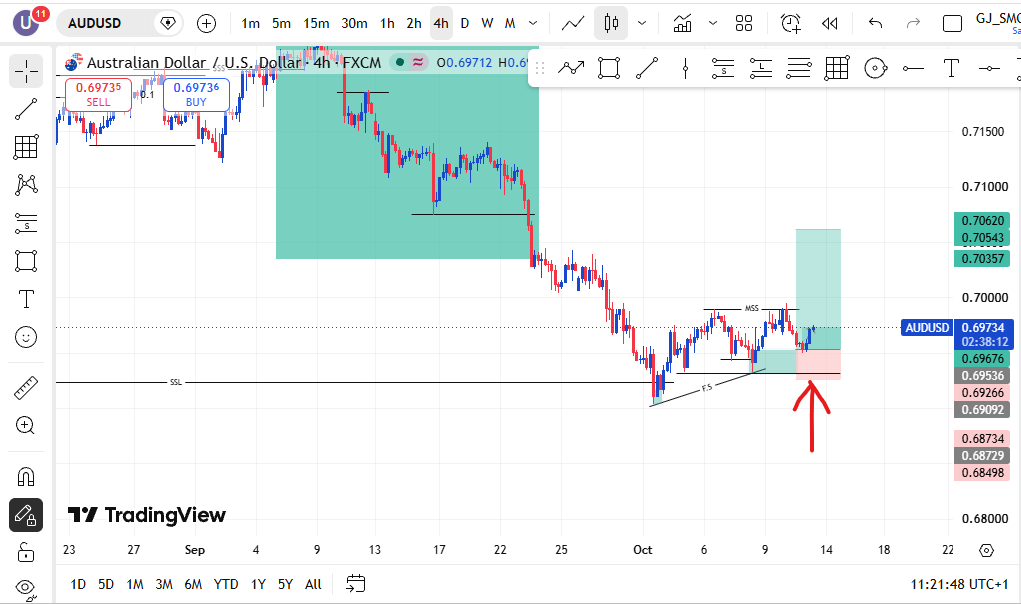Redo the last action
The image size is (1021, 604).
[x=914, y=23]
